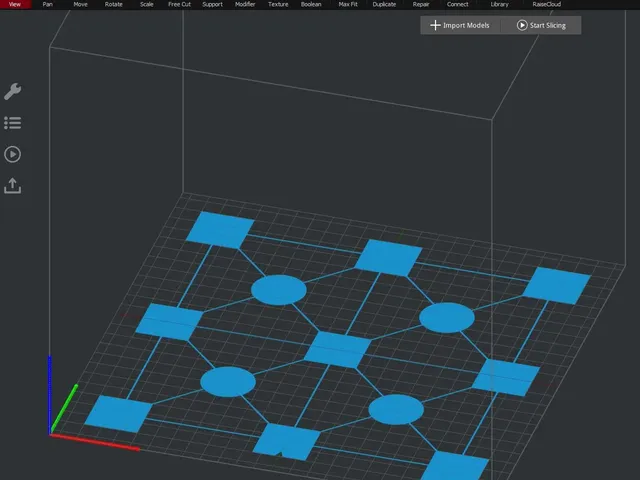Viewport: 640px width, 480px height.
Task: Click the play icon in Start Slicing
Action: point(522,25)
